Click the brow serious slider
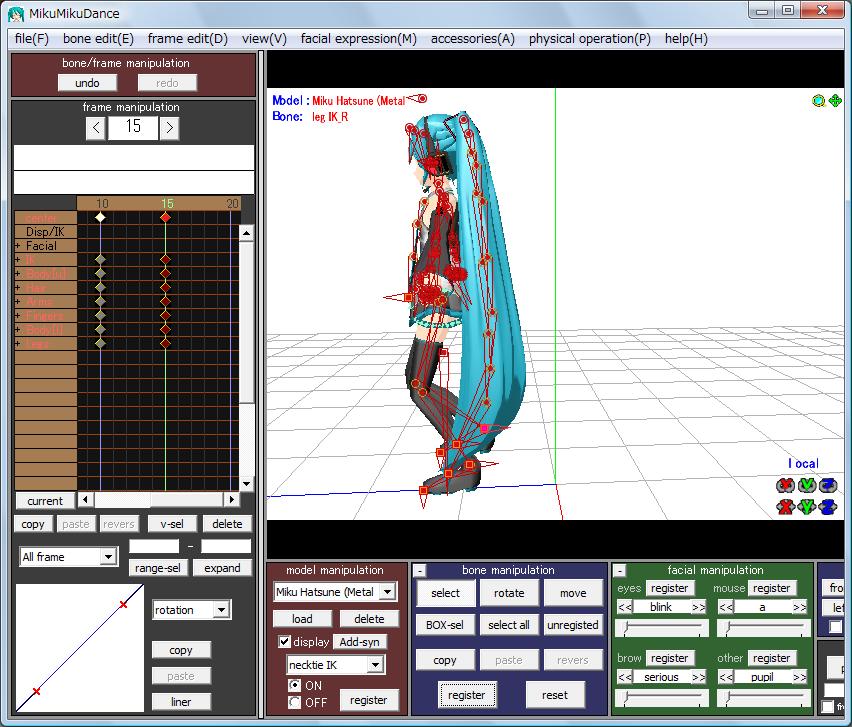The height and width of the screenshot is (727, 852). coord(661,698)
